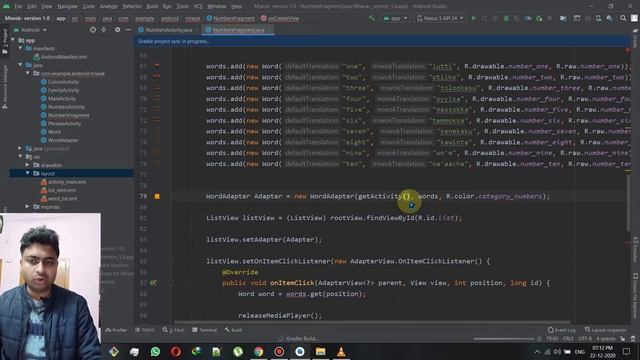Click the Scroll from Source target icon

(93, 30)
